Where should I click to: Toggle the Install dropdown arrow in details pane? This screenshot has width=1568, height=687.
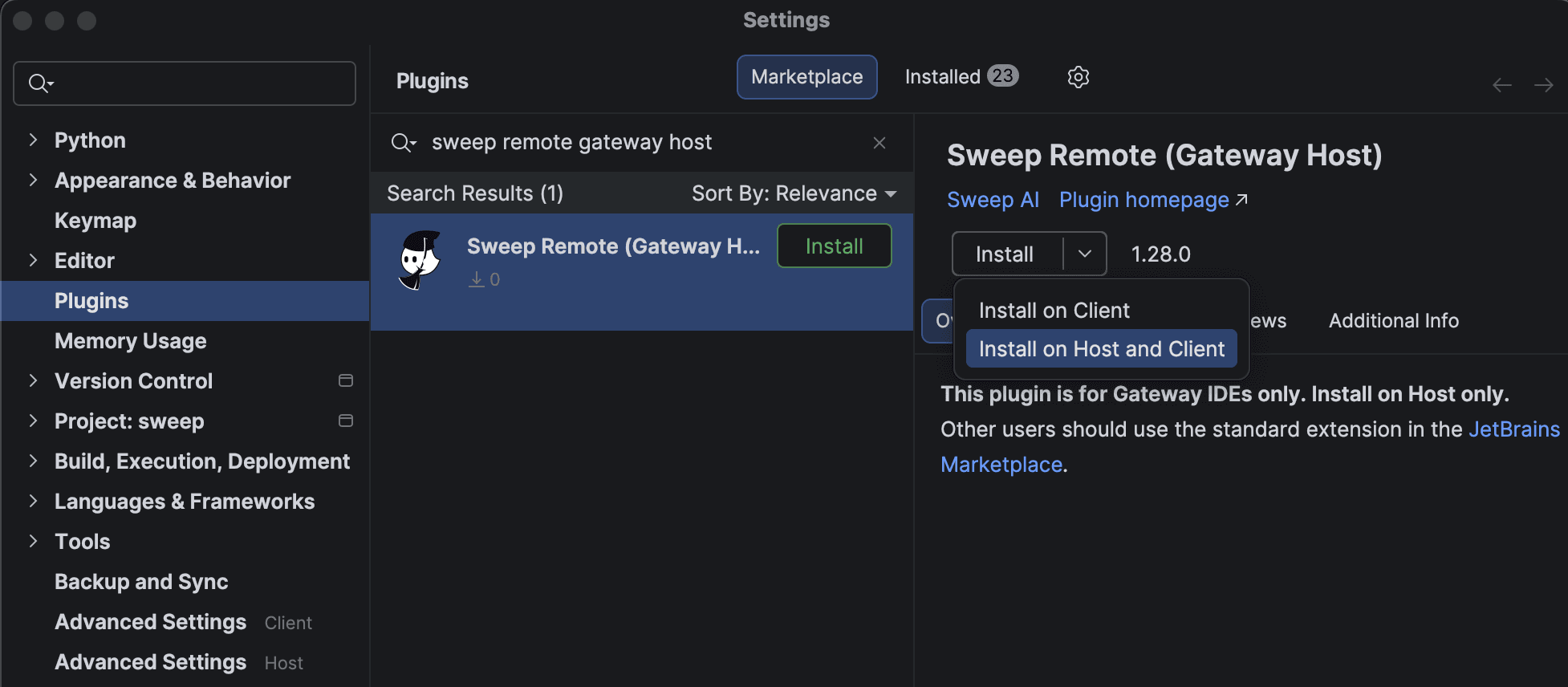(1085, 254)
